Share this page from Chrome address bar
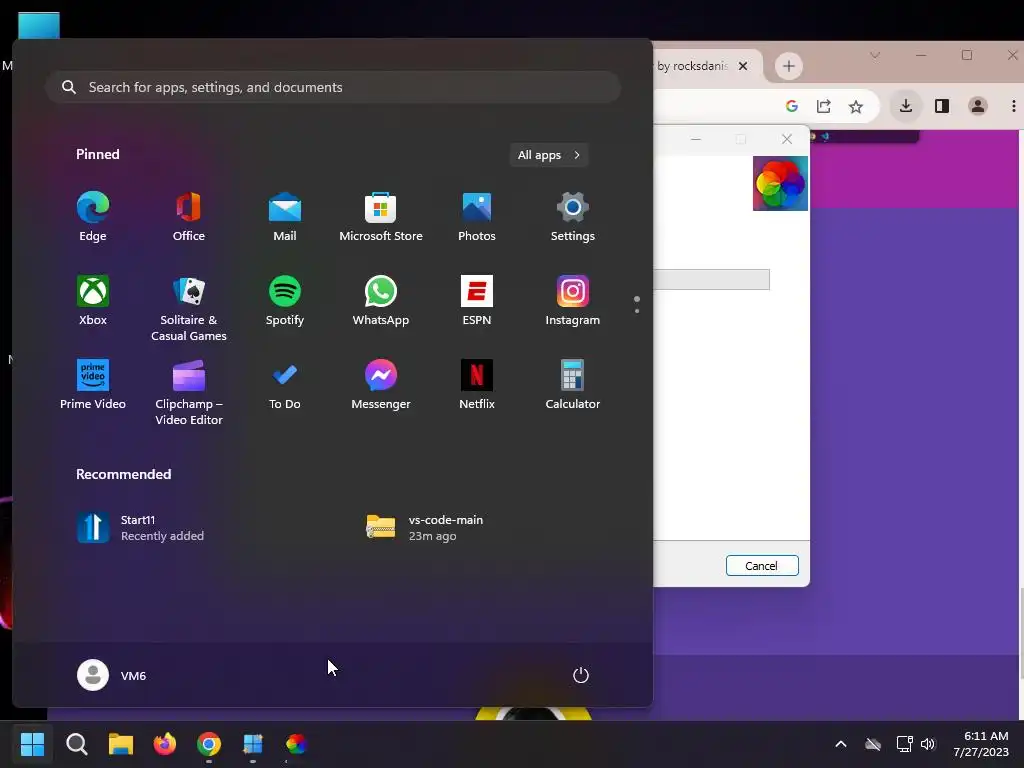 tap(824, 106)
